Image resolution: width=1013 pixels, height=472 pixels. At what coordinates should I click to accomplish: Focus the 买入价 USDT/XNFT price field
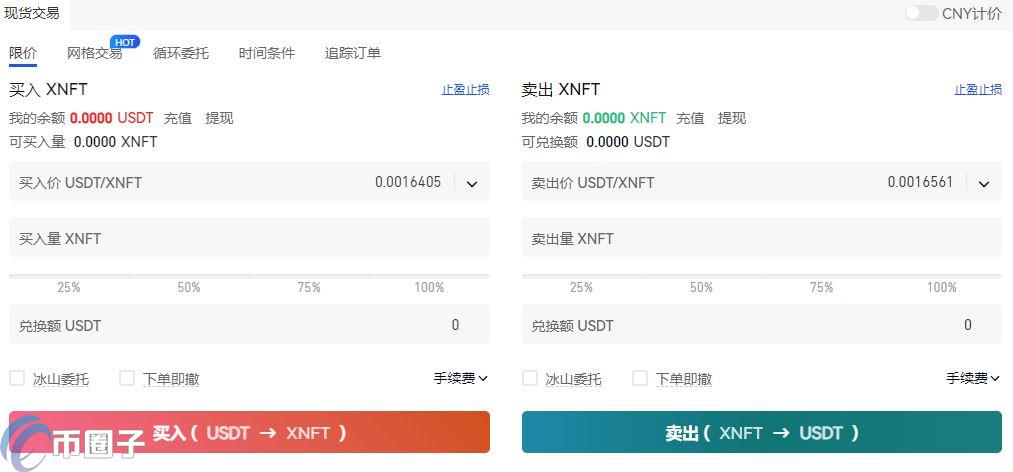[249, 181]
